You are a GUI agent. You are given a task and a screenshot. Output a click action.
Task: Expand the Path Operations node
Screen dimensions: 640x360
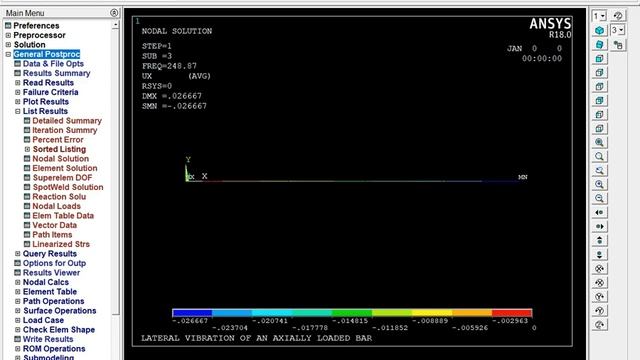(18, 301)
